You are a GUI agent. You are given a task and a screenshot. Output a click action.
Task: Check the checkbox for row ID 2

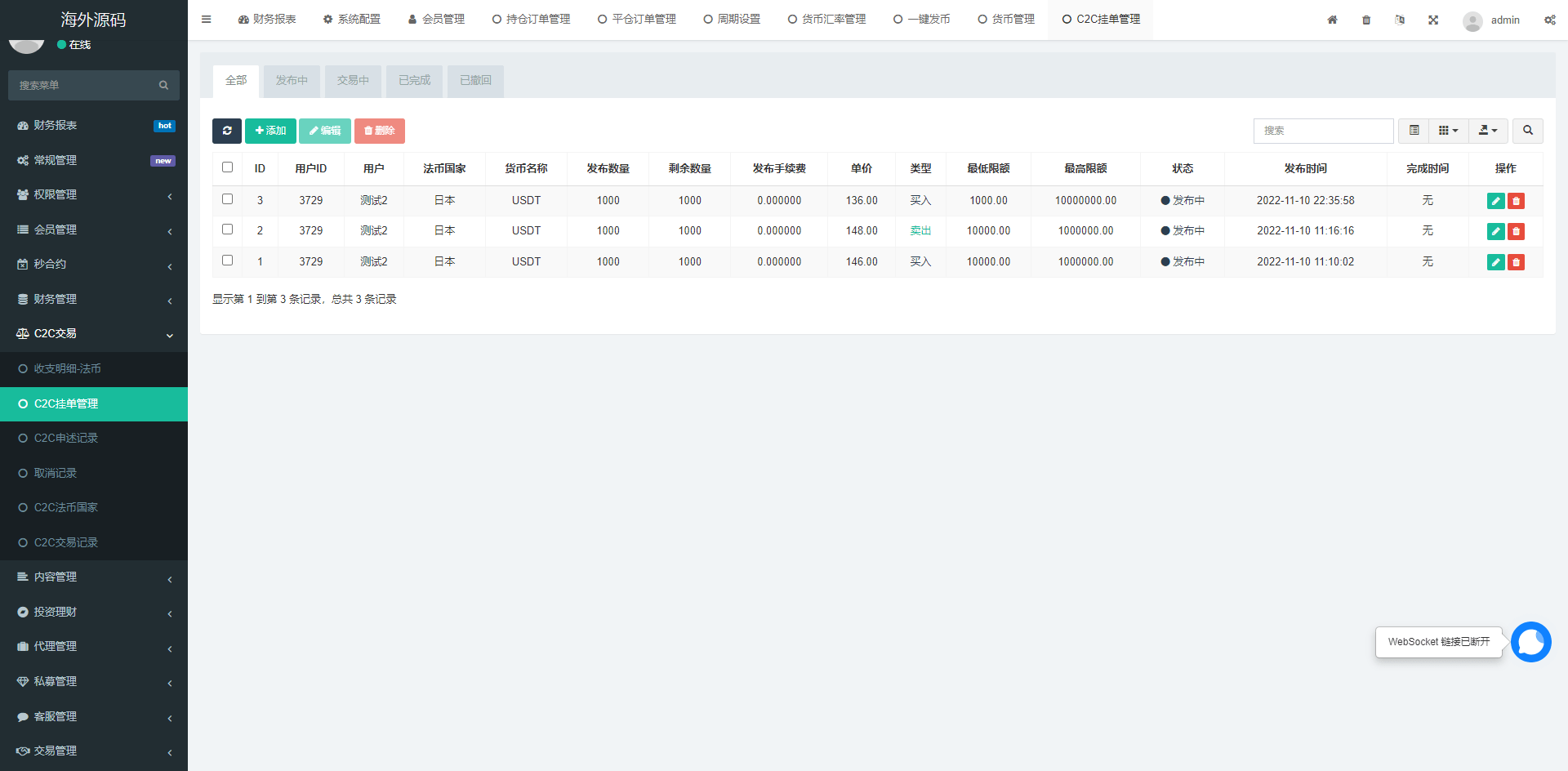228,230
